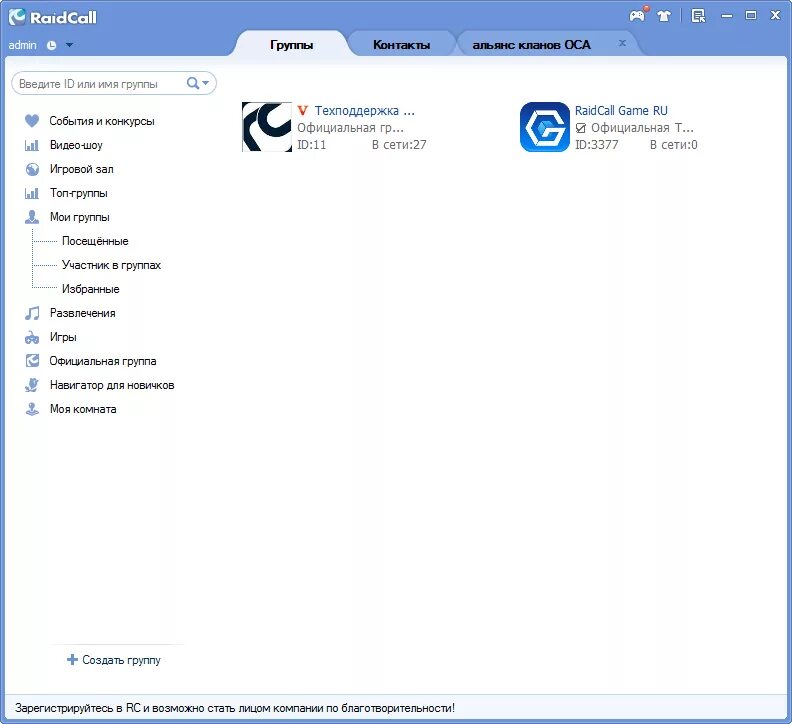Open Избранные groups list

(x=90, y=289)
